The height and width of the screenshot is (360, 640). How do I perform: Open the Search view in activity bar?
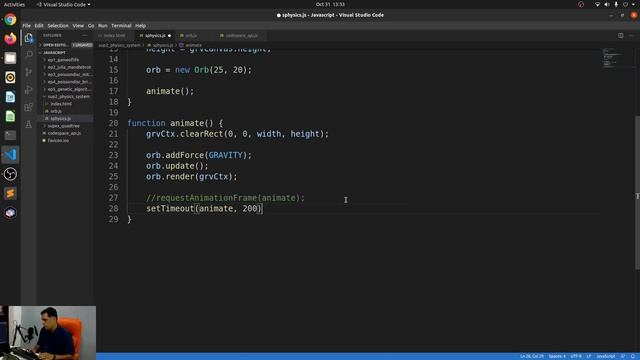click(x=29, y=55)
